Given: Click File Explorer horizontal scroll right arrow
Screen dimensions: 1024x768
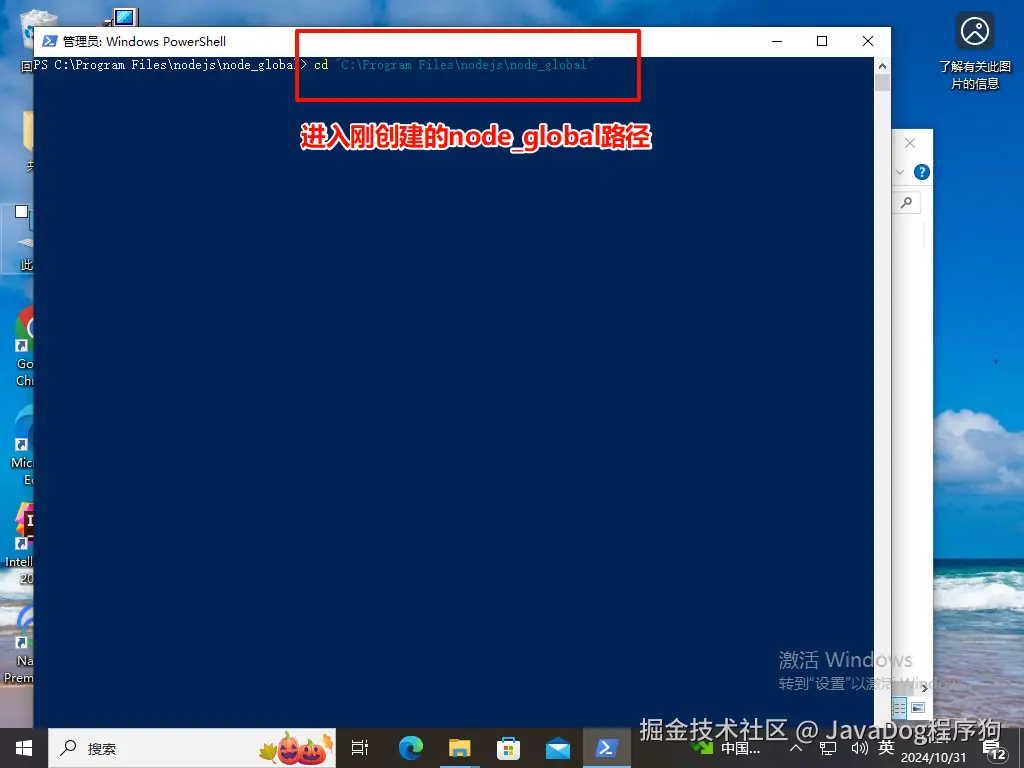Looking at the screenshot, I should (924, 688).
